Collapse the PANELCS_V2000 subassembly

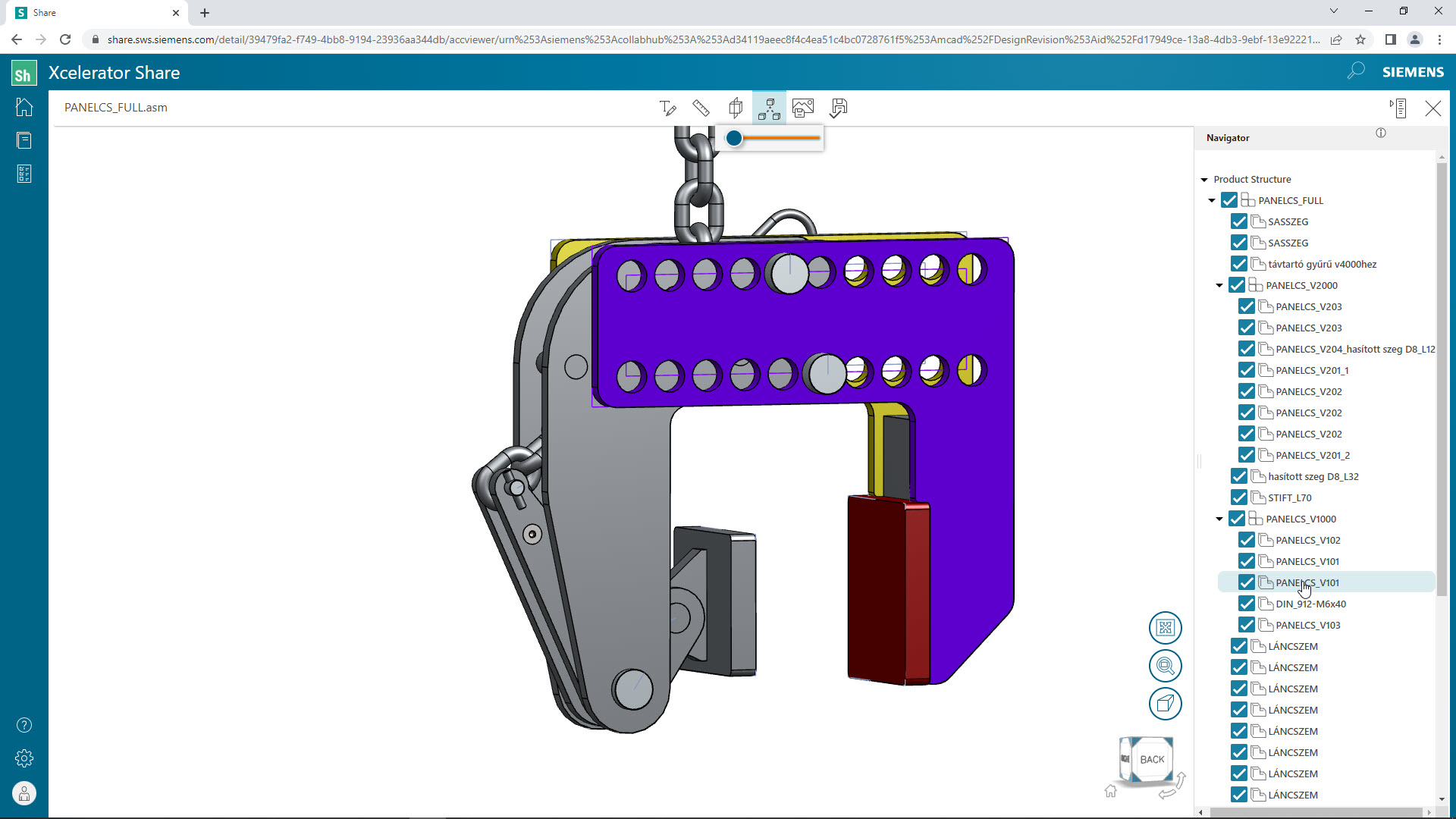[1219, 286]
